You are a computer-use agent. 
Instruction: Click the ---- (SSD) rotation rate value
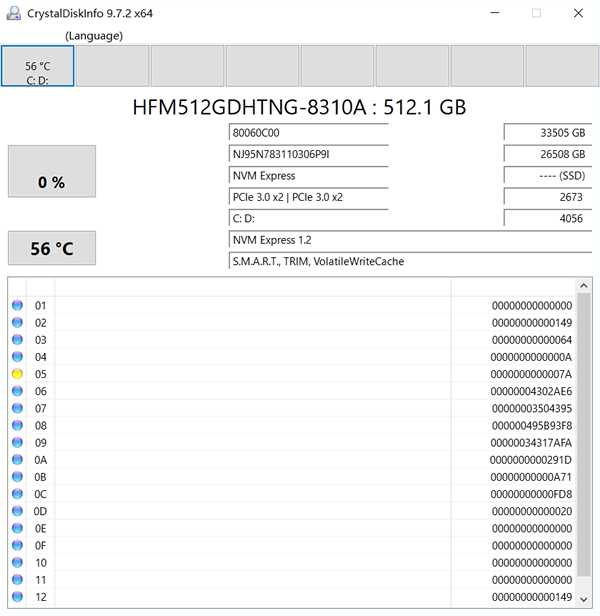pos(548,176)
